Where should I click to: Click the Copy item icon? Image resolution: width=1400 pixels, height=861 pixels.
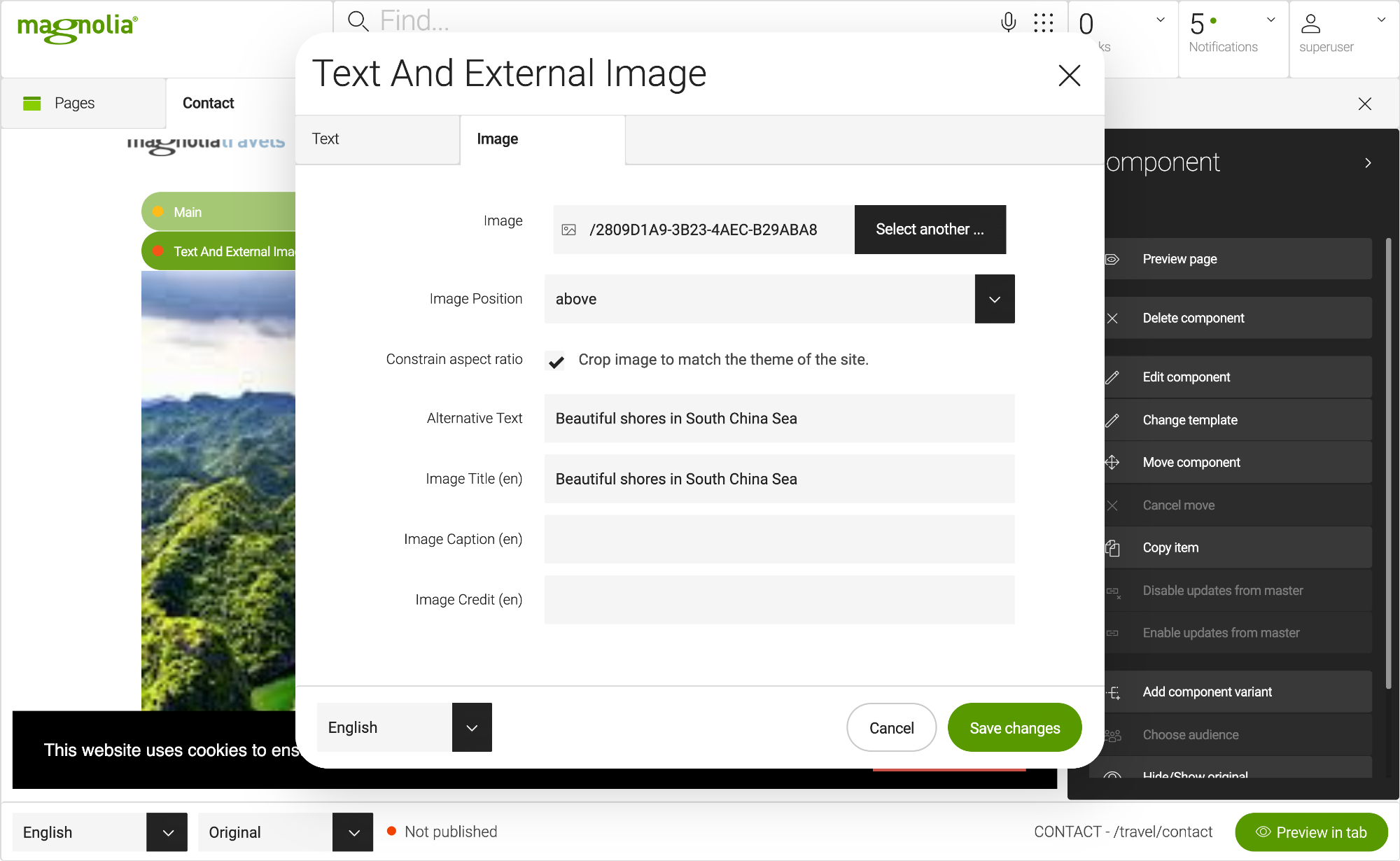[1112, 548]
